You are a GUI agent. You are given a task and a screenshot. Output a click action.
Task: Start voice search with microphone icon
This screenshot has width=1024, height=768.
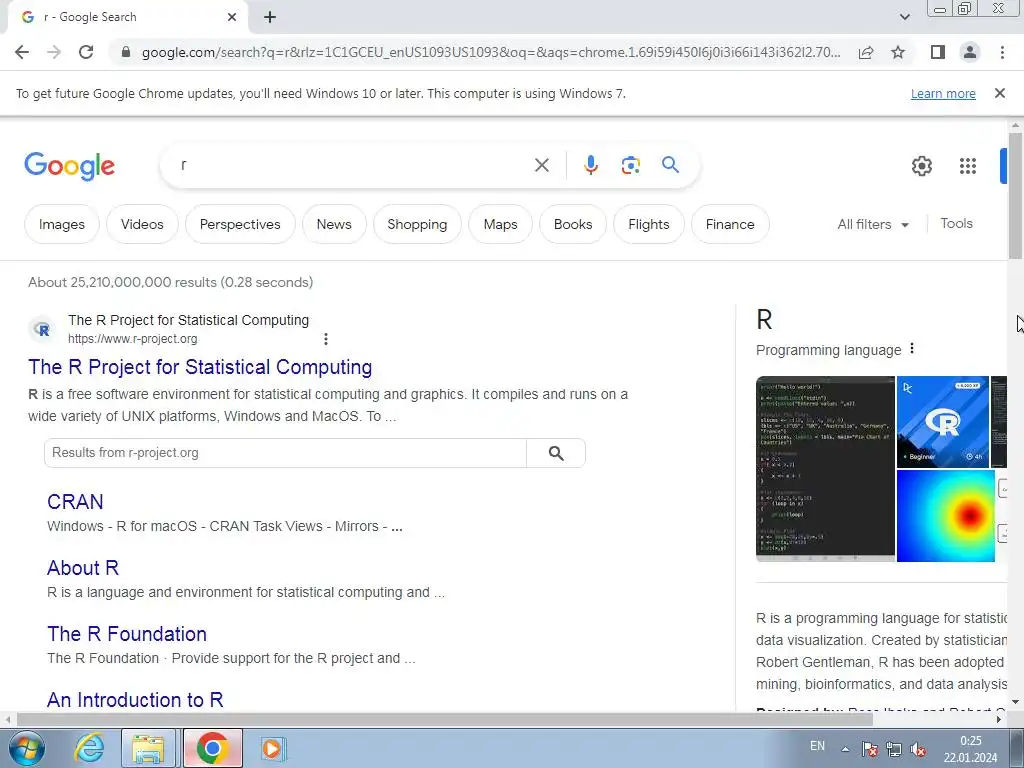click(x=591, y=165)
